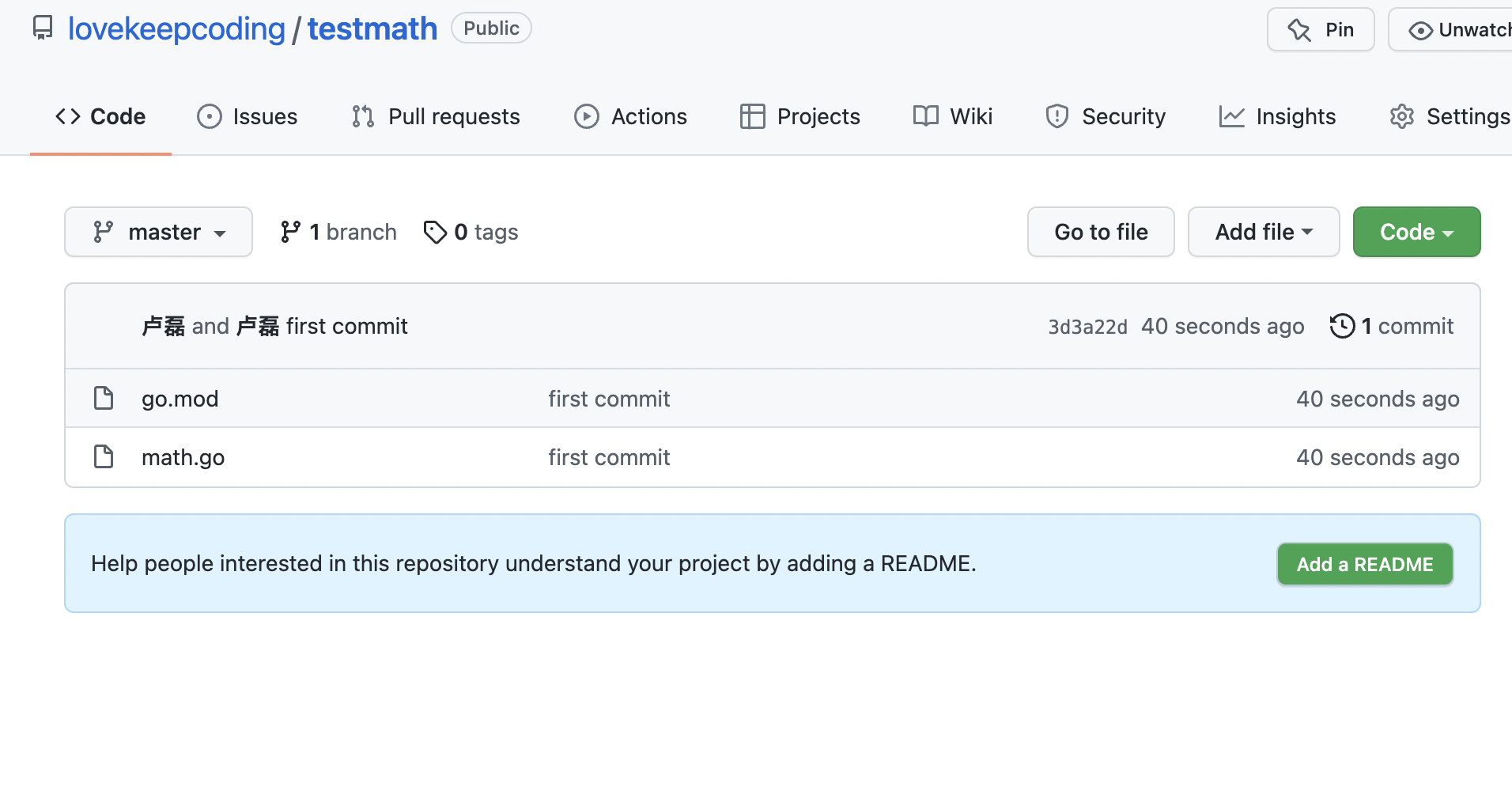
Task: Open the Pull requests tab
Action: click(x=436, y=116)
